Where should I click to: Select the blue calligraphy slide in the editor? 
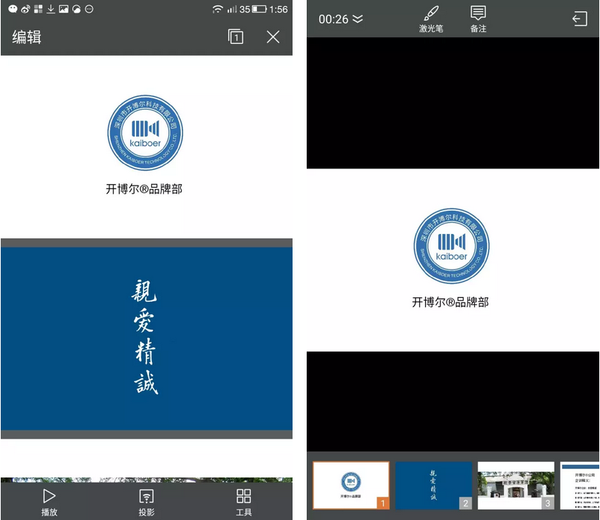tap(146, 338)
